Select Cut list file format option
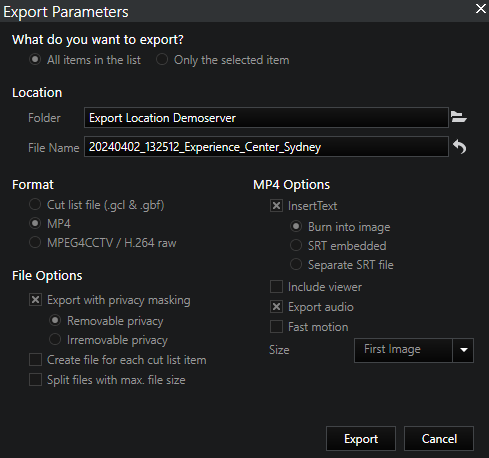 pyautogui.click(x=35, y=204)
